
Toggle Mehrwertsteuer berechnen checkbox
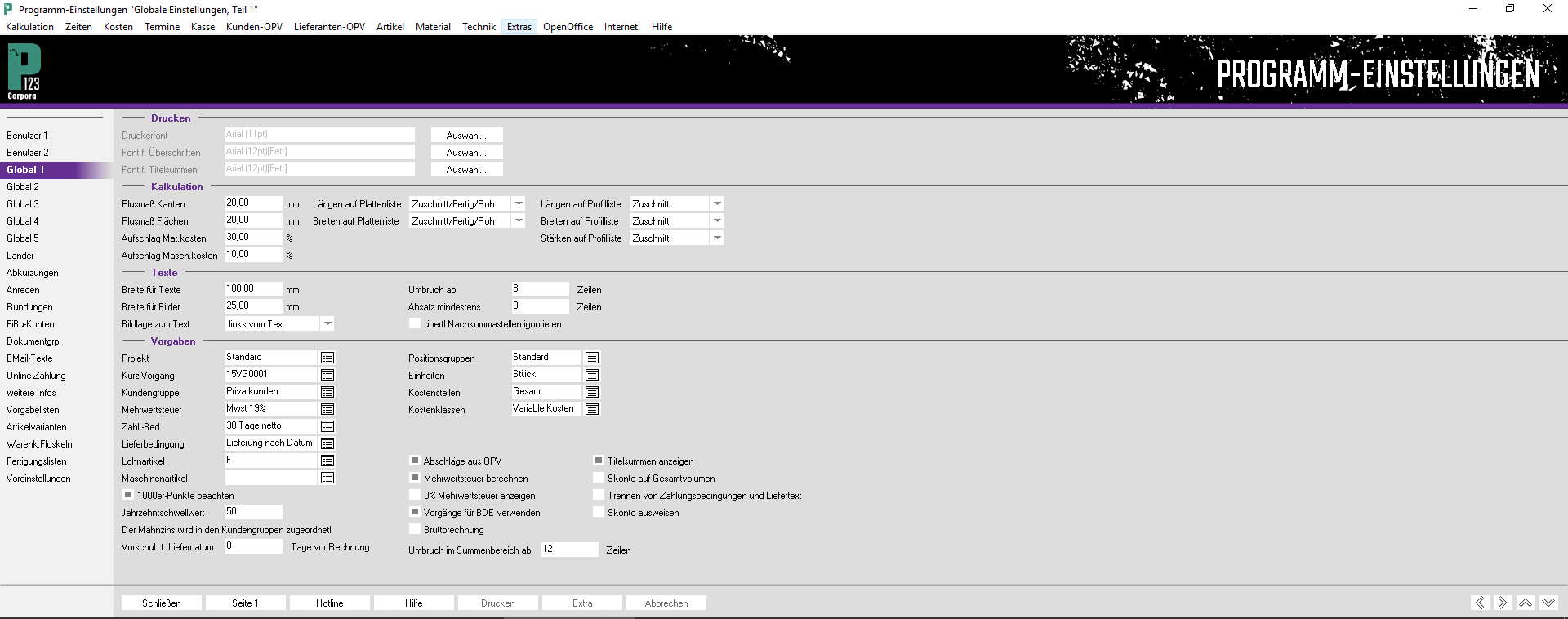pyautogui.click(x=415, y=478)
